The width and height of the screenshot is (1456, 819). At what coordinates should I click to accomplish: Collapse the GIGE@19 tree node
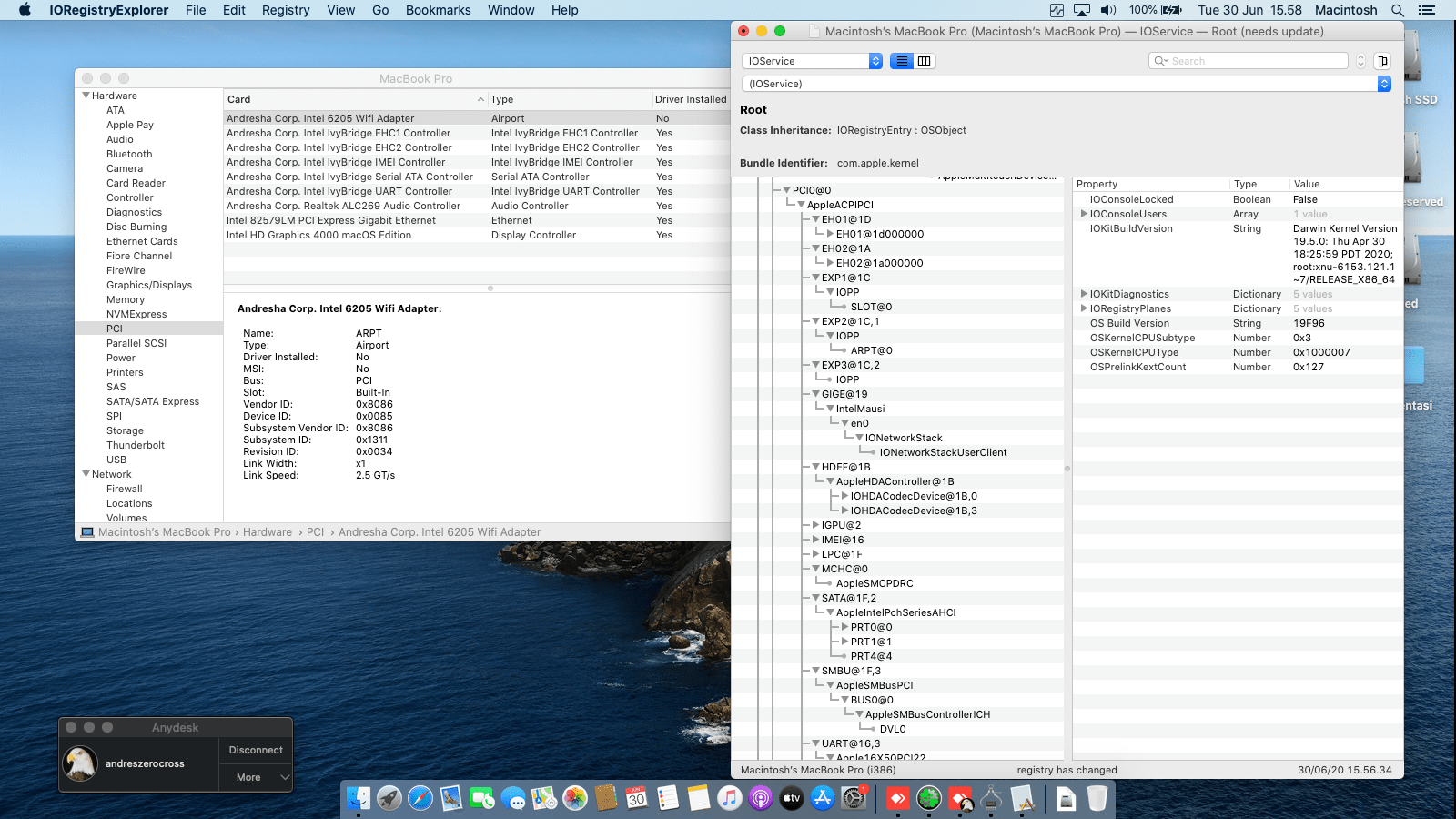click(816, 394)
